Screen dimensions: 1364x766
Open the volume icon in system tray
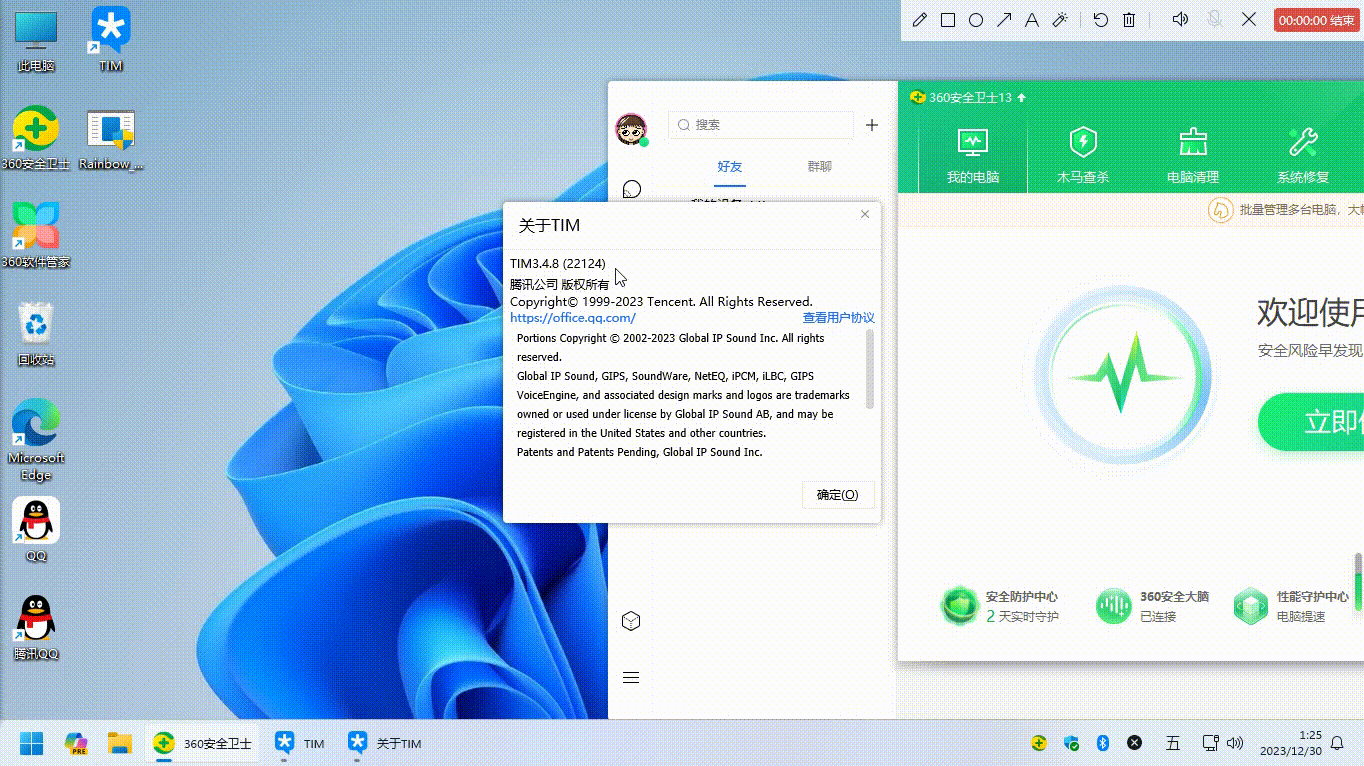[1236, 743]
